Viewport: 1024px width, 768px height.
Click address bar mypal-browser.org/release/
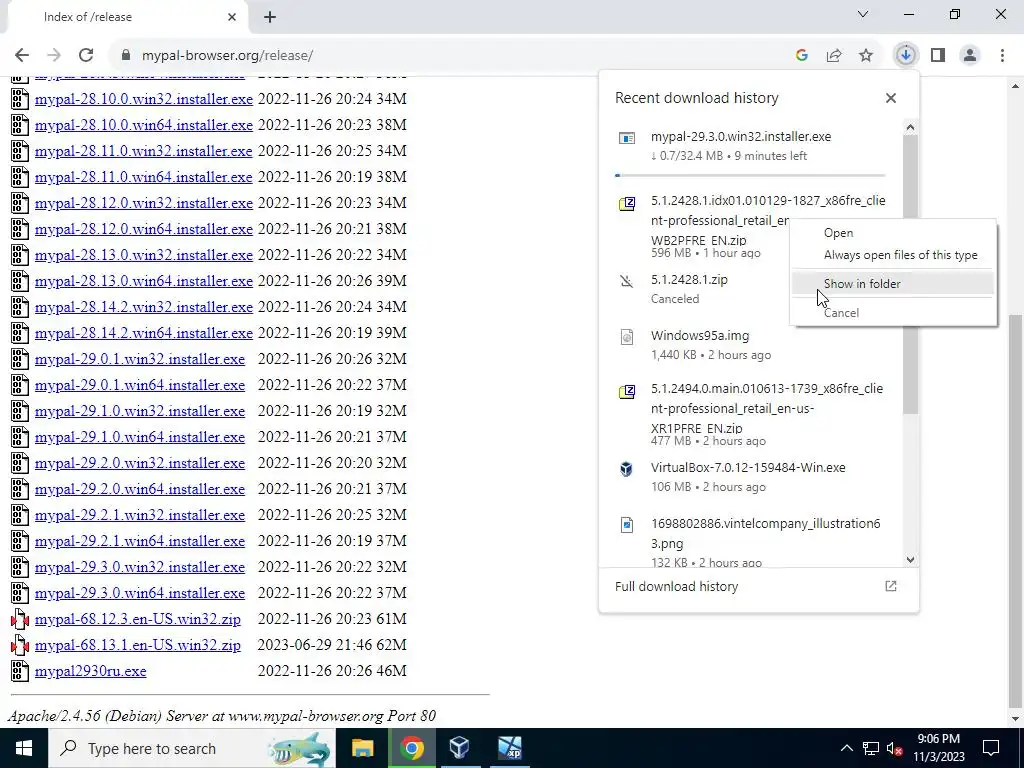pos(227,56)
